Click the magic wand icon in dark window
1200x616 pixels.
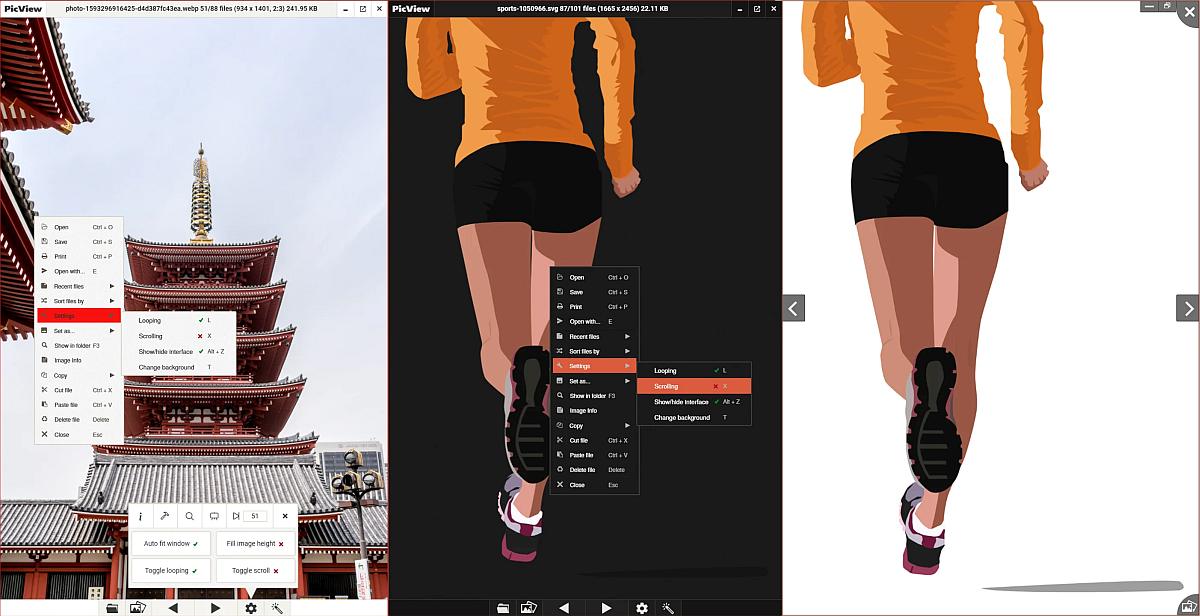pos(669,607)
